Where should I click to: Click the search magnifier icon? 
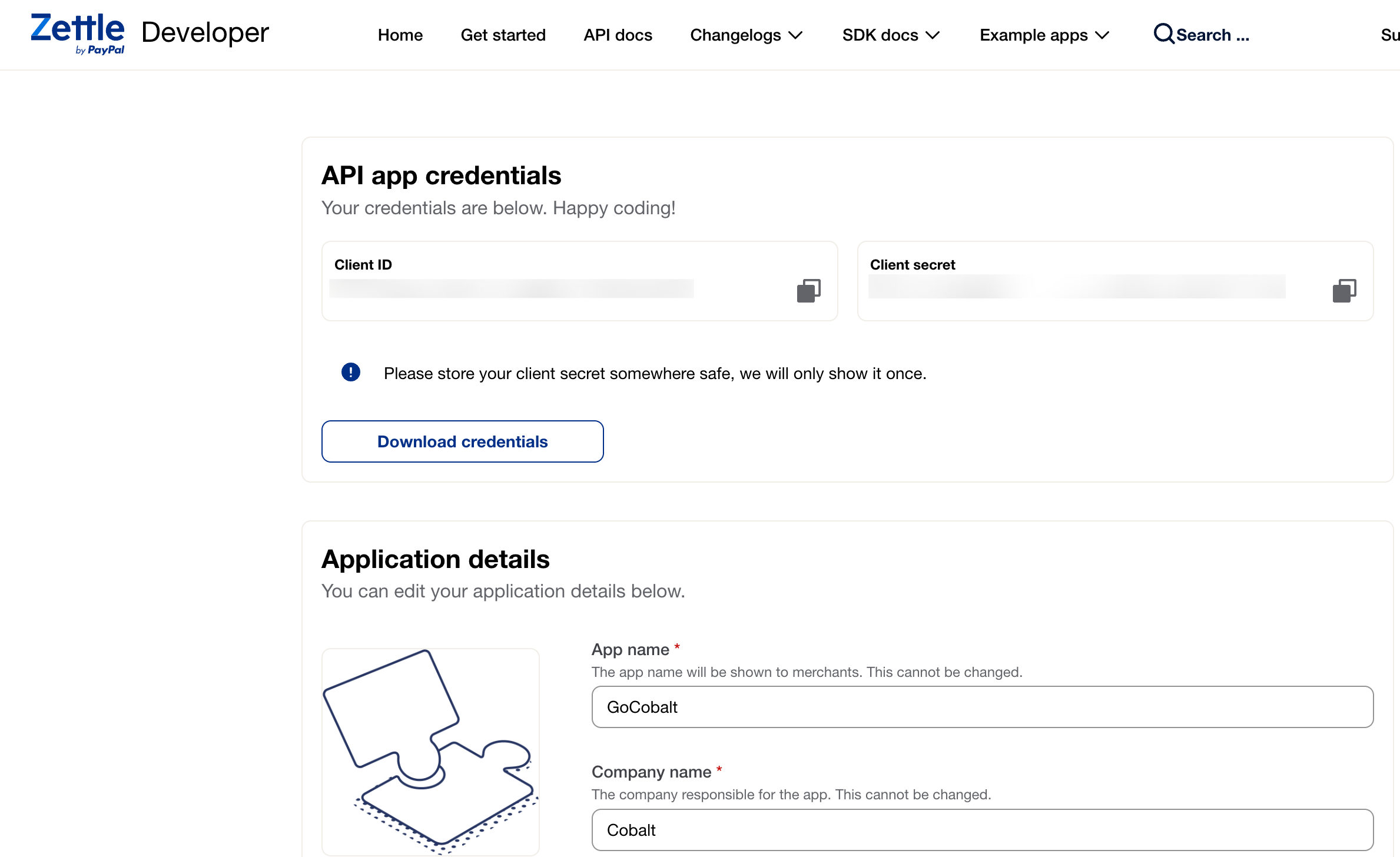(x=1163, y=34)
